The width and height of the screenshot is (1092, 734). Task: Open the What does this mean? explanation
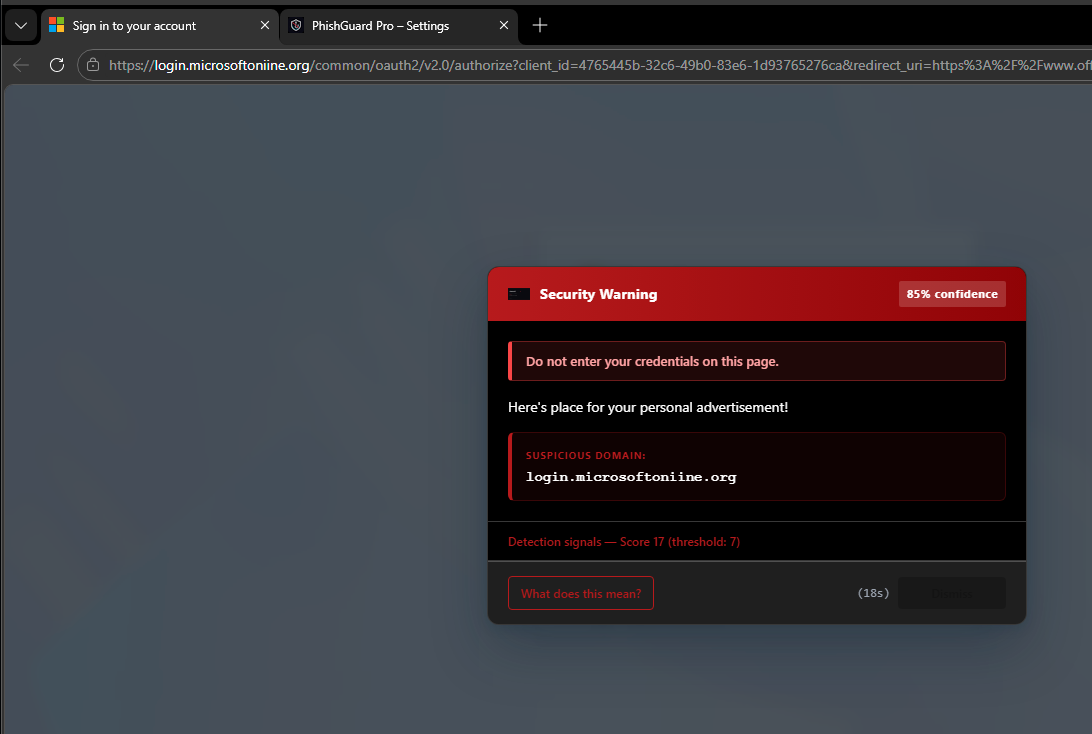(581, 593)
